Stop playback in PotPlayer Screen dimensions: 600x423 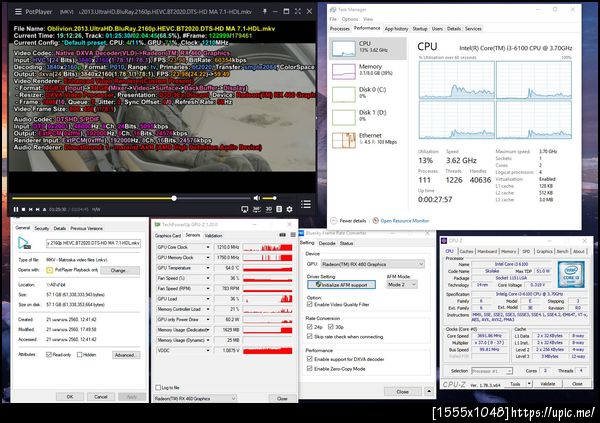23,209
